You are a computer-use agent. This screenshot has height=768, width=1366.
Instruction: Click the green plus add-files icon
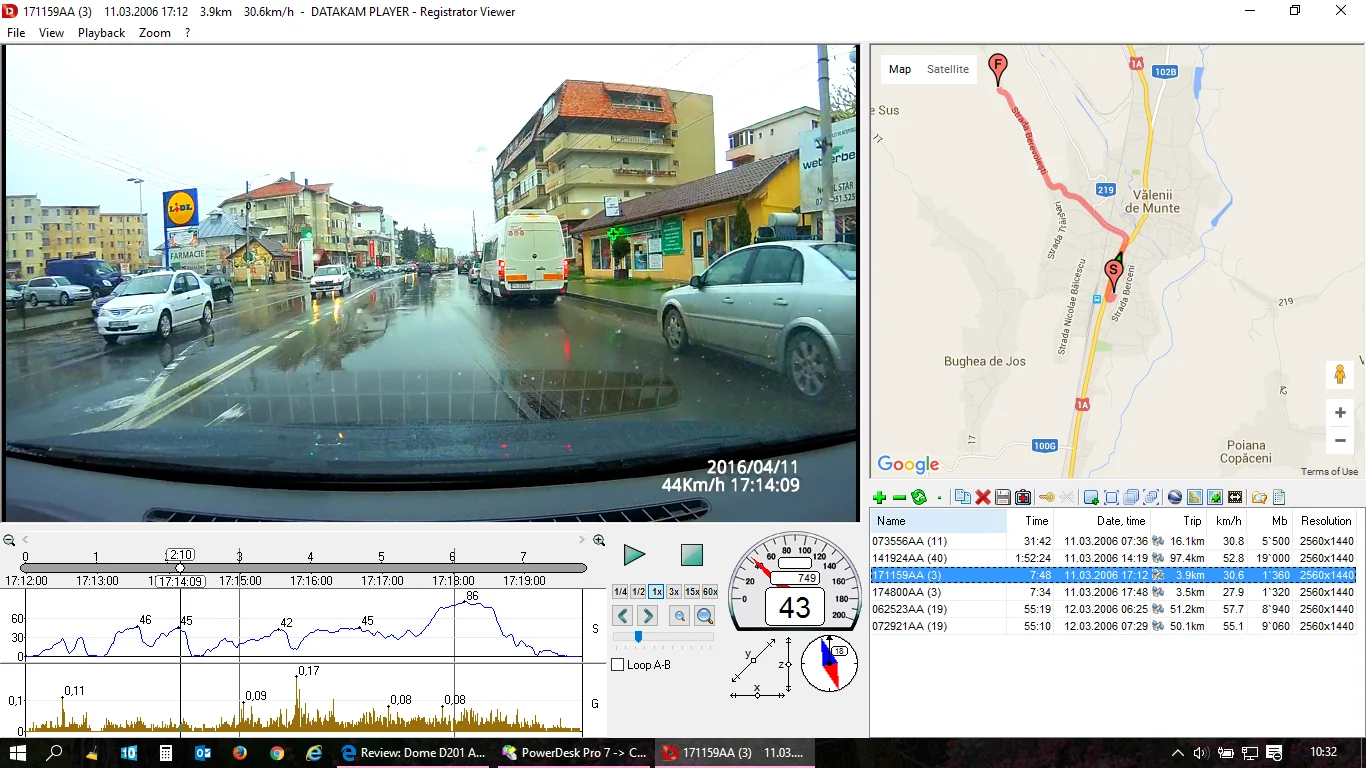coord(880,497)
